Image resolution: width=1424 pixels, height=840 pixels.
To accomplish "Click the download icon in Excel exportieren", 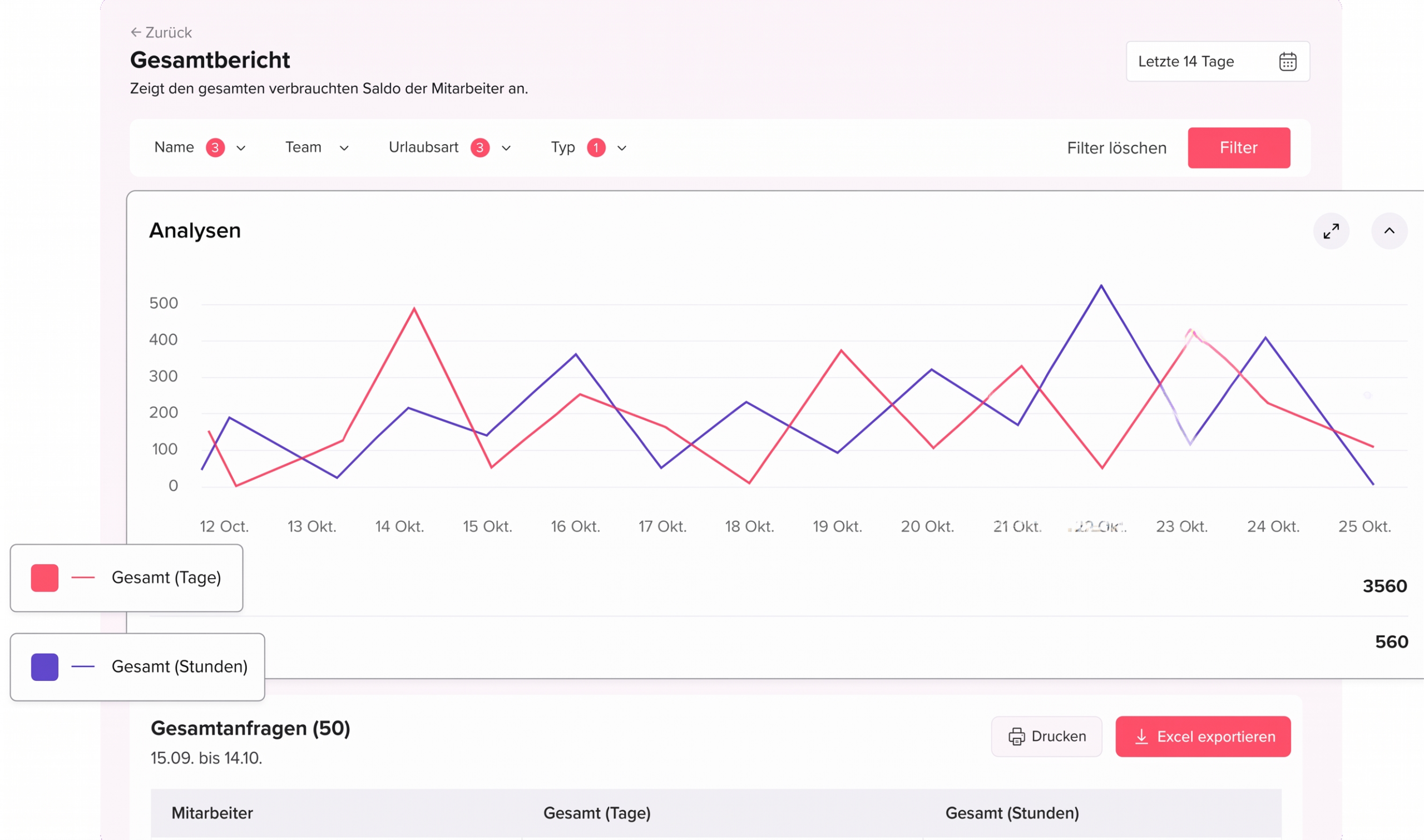I will [1141, 737].
